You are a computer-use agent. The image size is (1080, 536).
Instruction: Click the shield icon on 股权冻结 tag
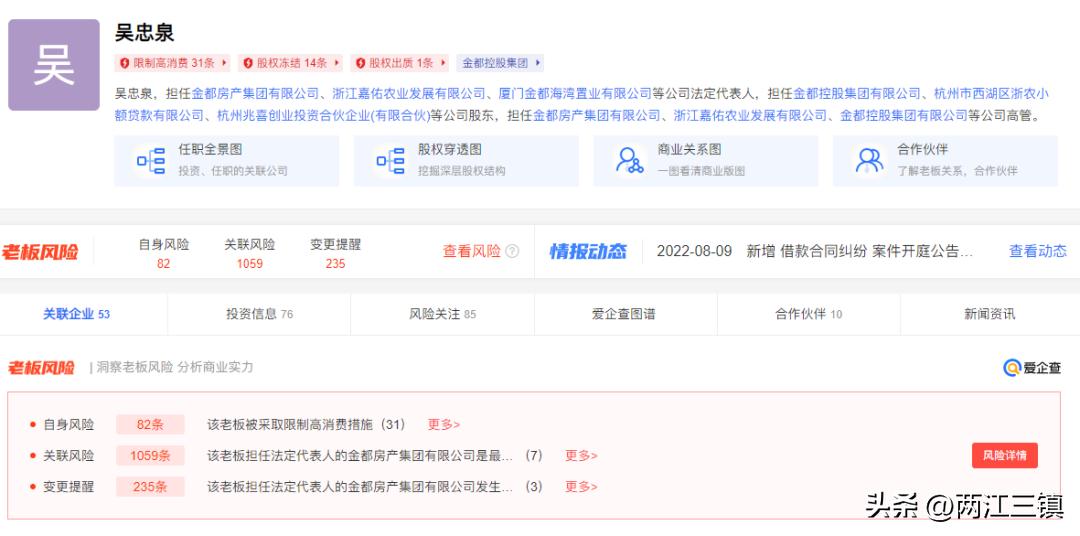[x=248, y=63]
